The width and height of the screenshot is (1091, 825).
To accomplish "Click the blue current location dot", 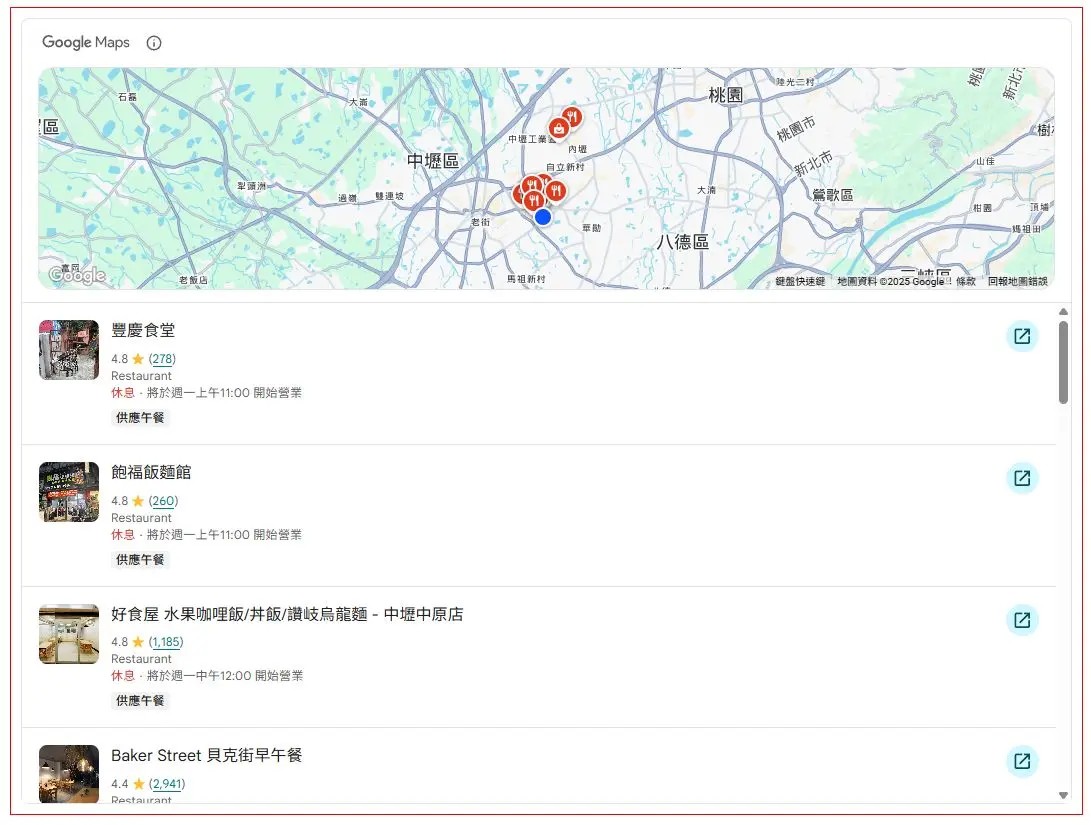I will click(543, 217).
